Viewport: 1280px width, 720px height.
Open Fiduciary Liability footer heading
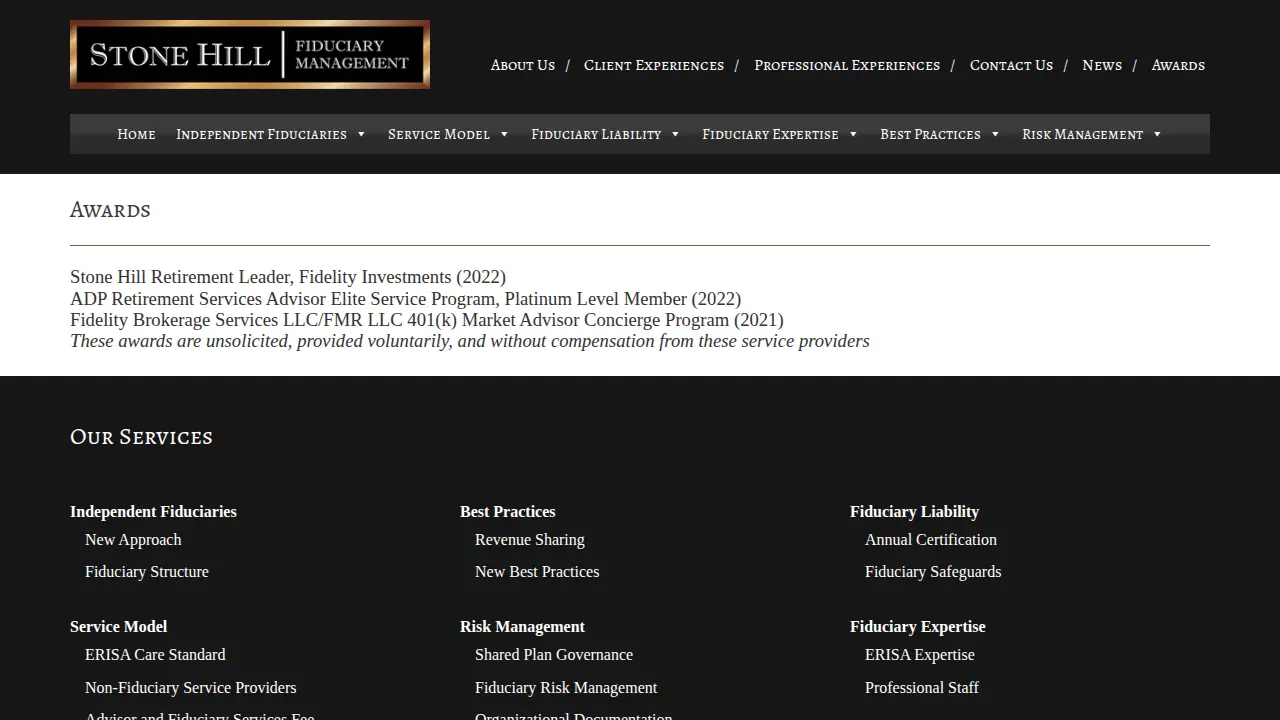(x=914, y=511)
